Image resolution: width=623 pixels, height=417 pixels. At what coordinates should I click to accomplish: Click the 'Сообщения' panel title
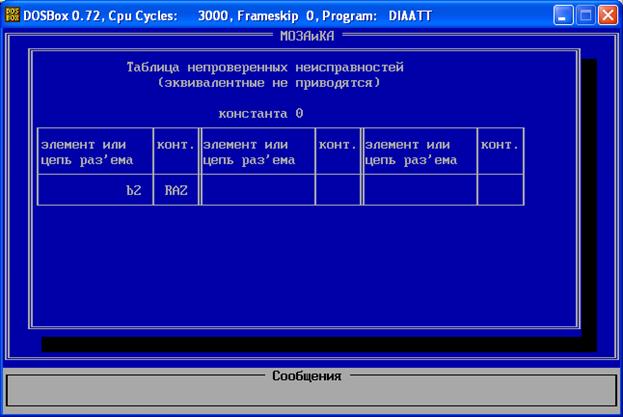click(306, 376)
